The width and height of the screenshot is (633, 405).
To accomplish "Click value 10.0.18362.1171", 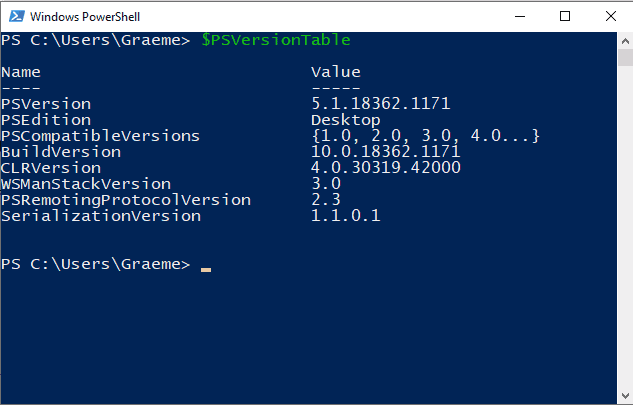I will pos(386,152).
